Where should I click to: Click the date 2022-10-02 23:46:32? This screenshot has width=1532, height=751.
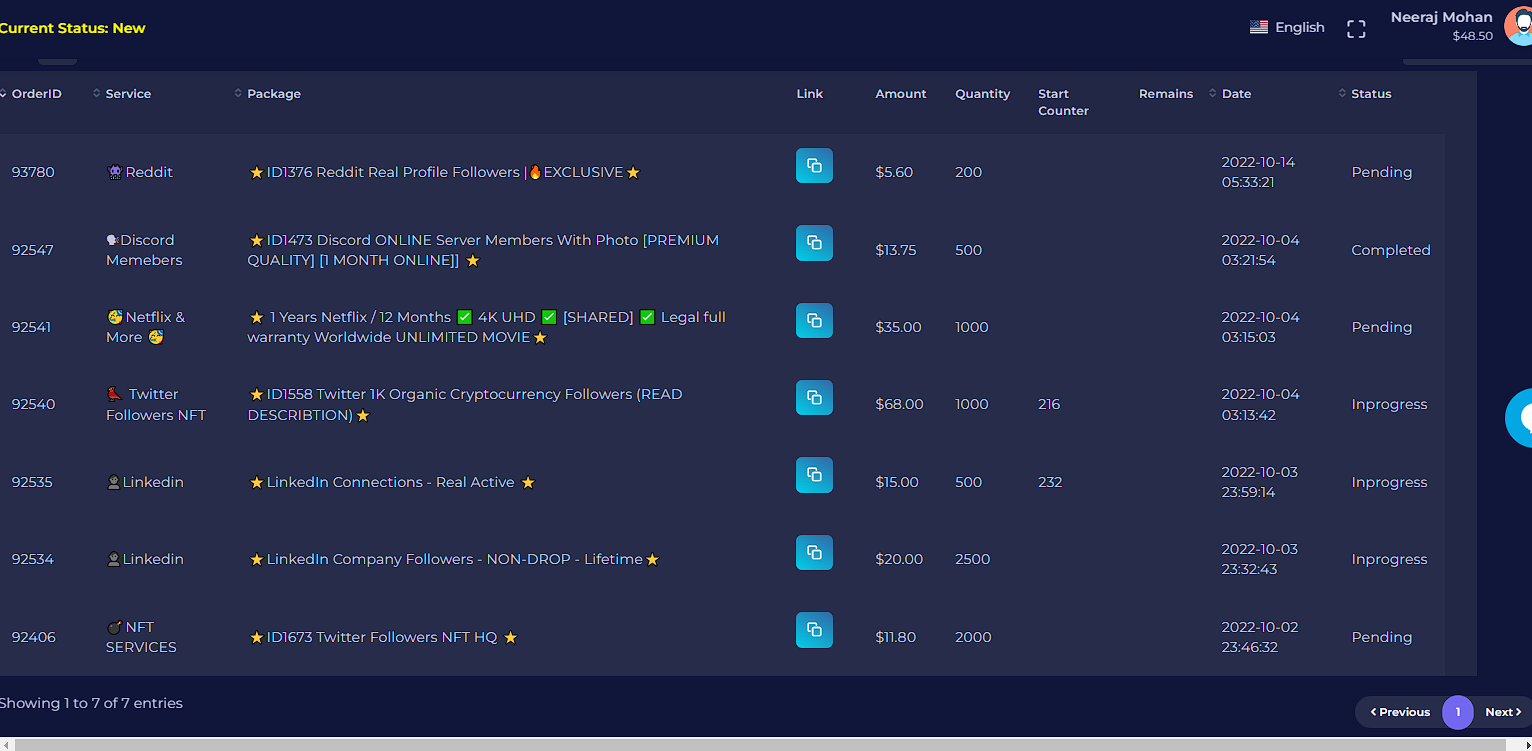(x=1260, y=637)
